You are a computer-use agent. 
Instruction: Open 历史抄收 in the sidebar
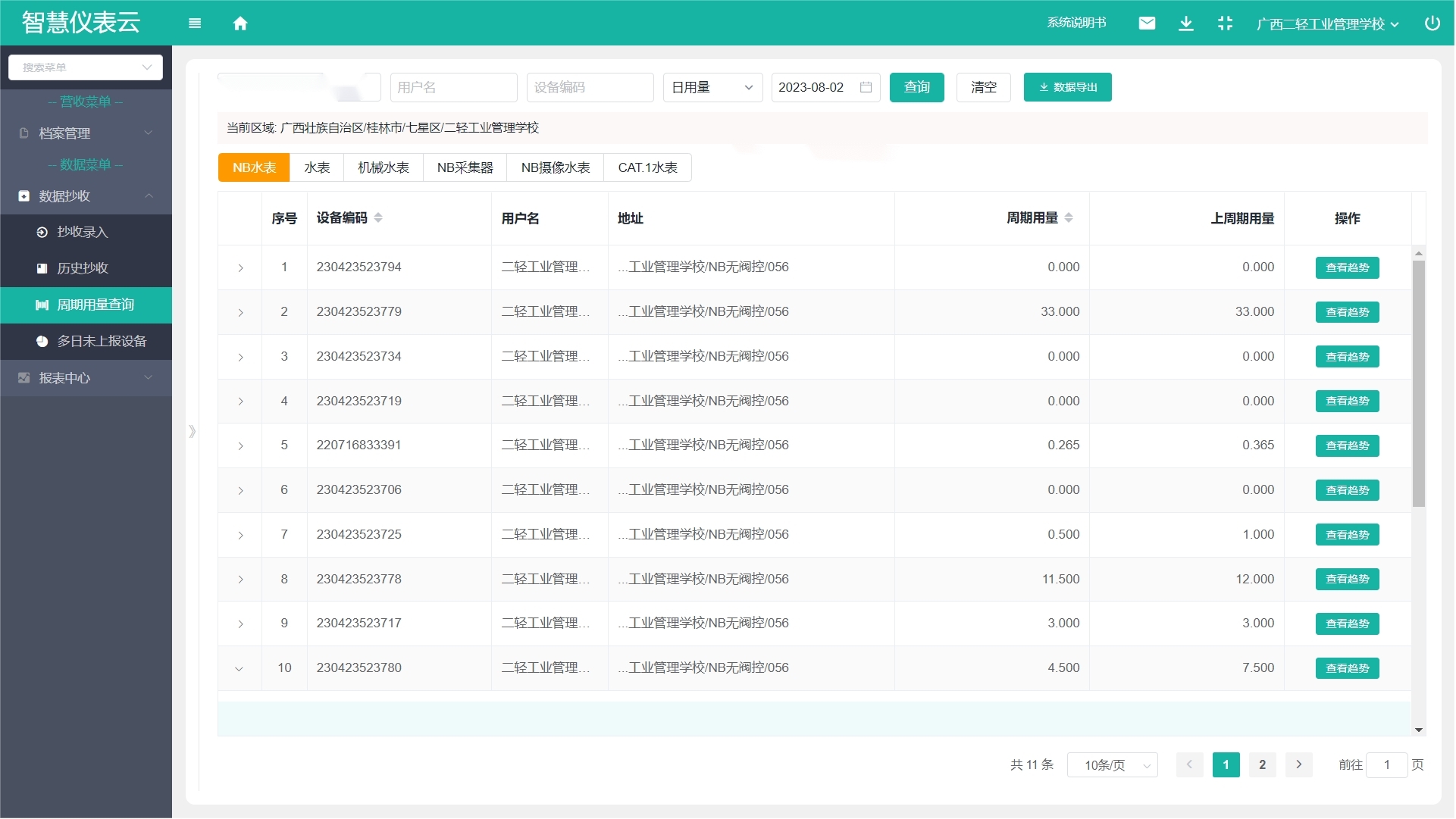click(x=86, y=269)
